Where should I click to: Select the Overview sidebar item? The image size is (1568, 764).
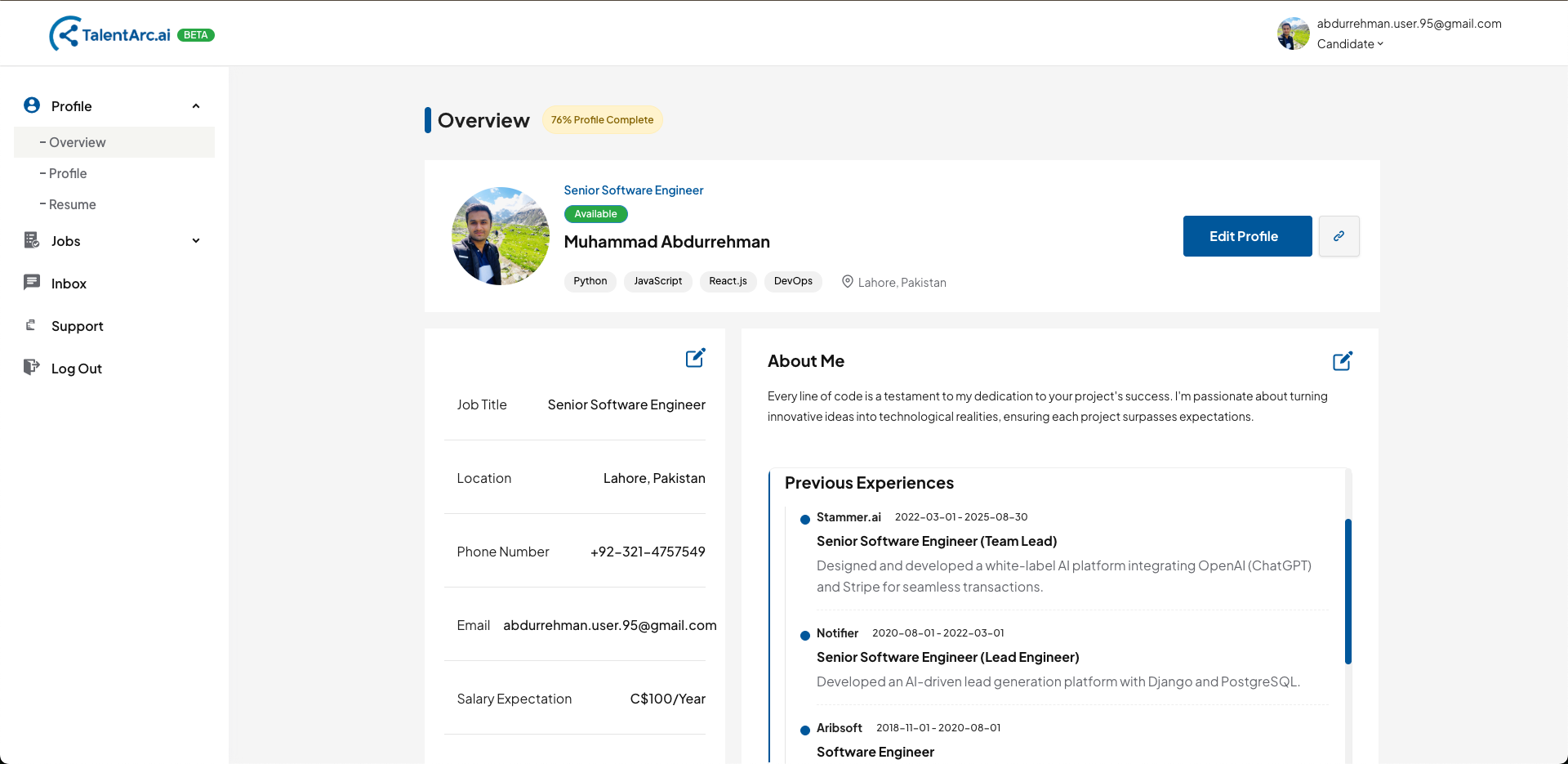pos(78,141)
